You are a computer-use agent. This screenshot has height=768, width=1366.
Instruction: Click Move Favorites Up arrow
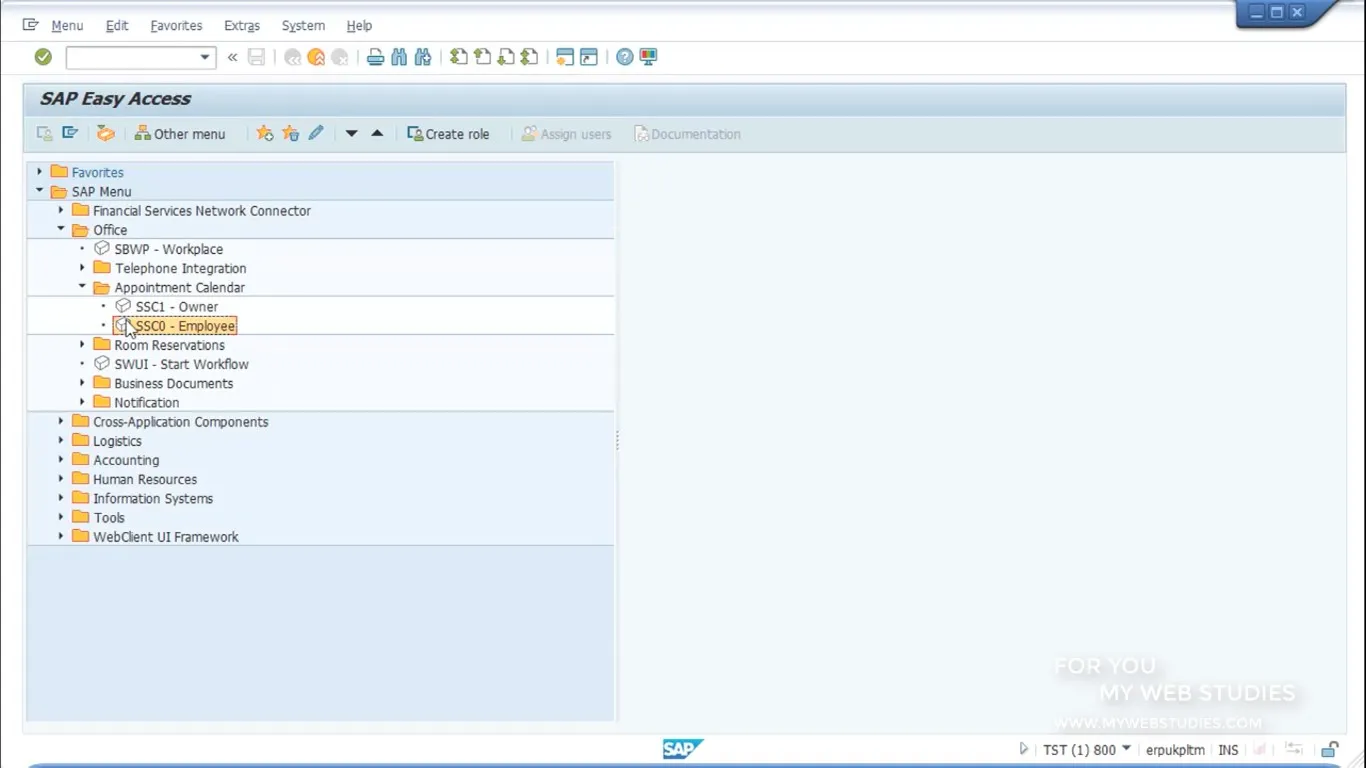coord(377,133)
